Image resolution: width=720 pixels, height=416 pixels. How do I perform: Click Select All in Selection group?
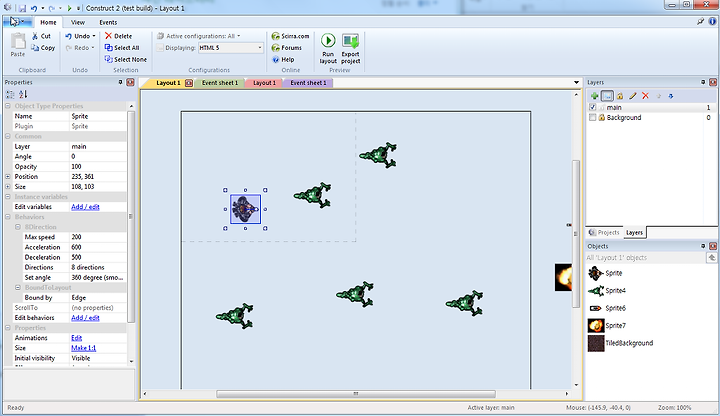[x=122, y=48]
